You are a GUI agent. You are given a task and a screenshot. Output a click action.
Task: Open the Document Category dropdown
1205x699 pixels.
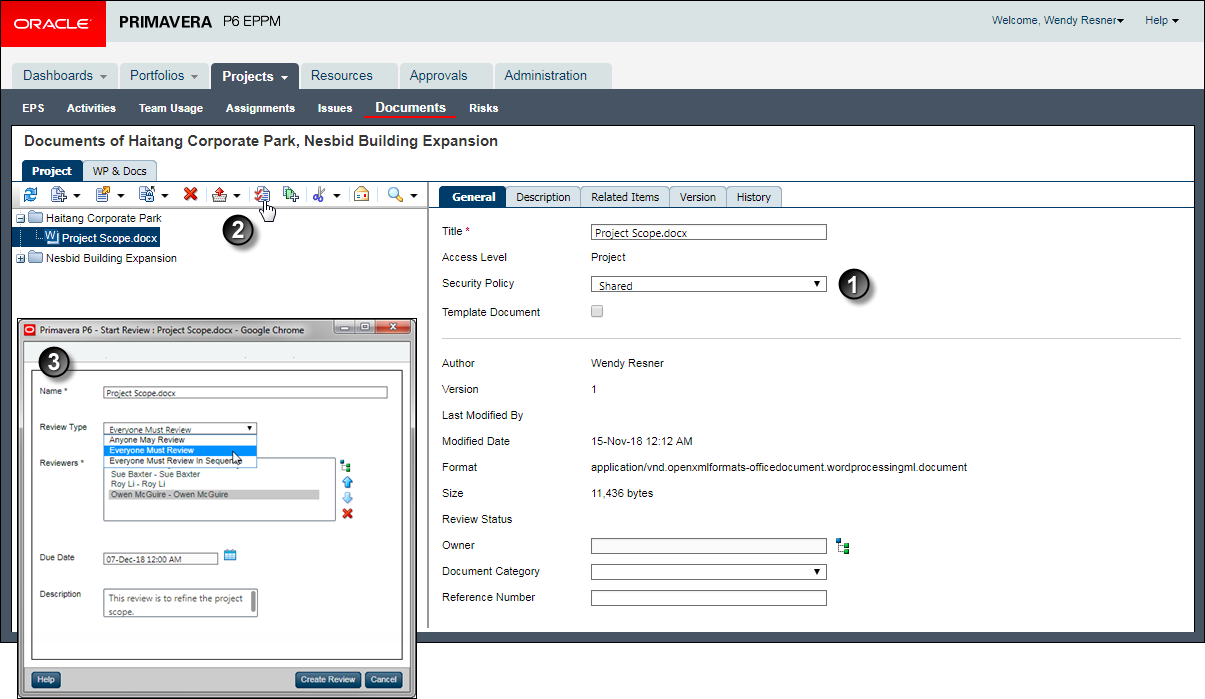(709, 572)
